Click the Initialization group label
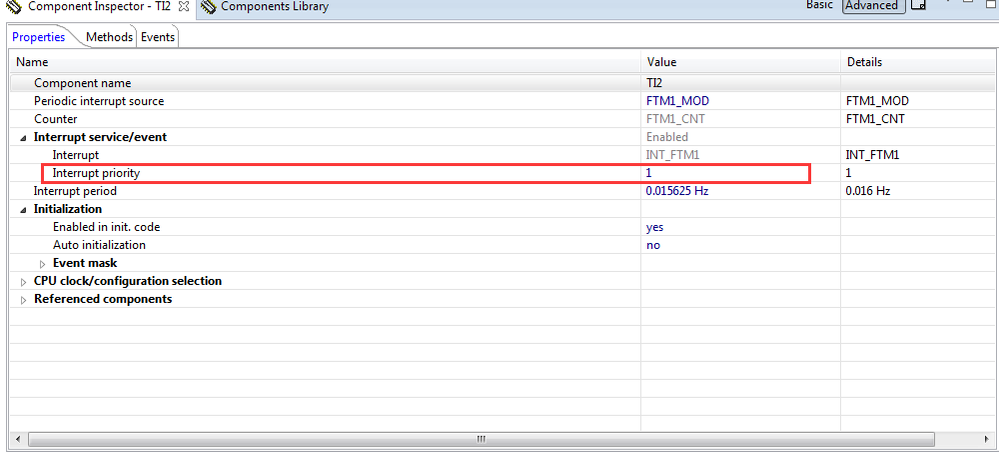The image size is (999, 452). [x=68, y=209]
